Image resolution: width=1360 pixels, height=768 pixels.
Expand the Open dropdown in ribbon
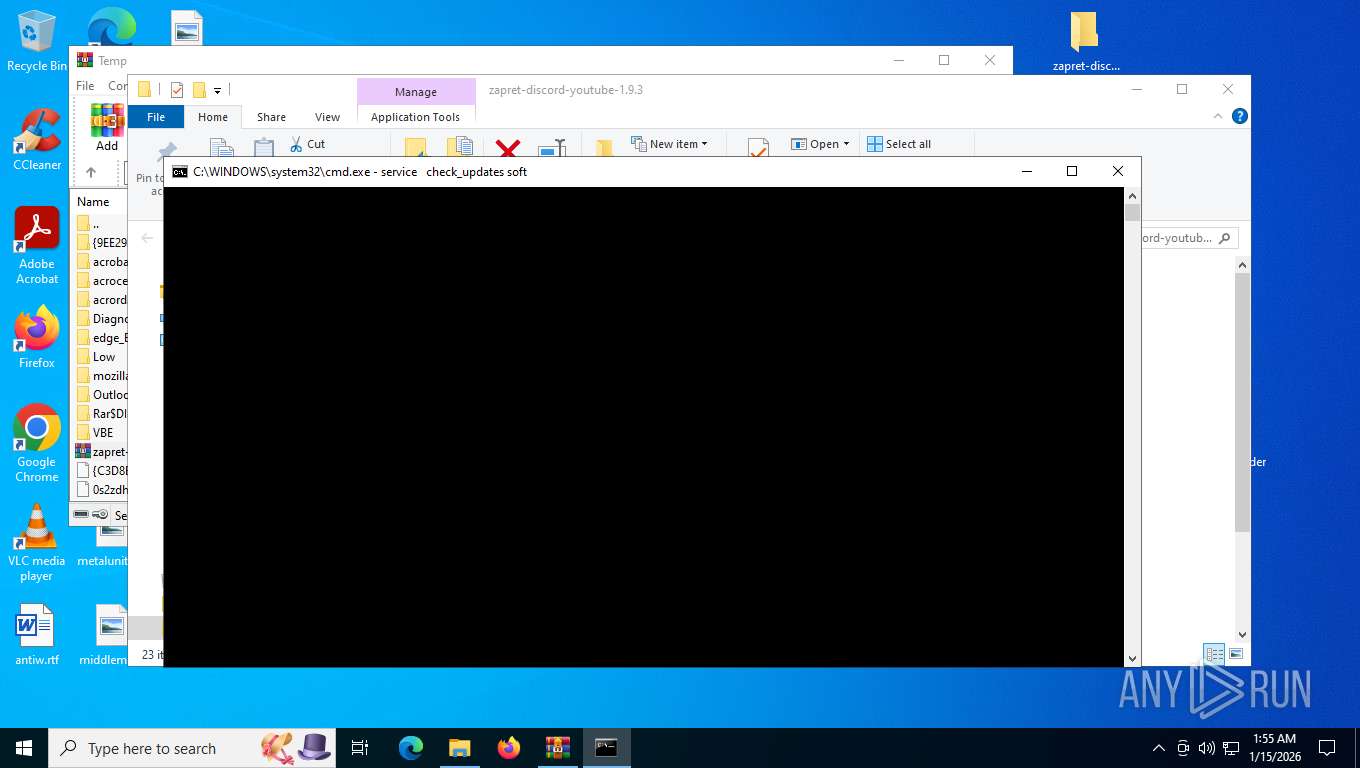[846, 144]
